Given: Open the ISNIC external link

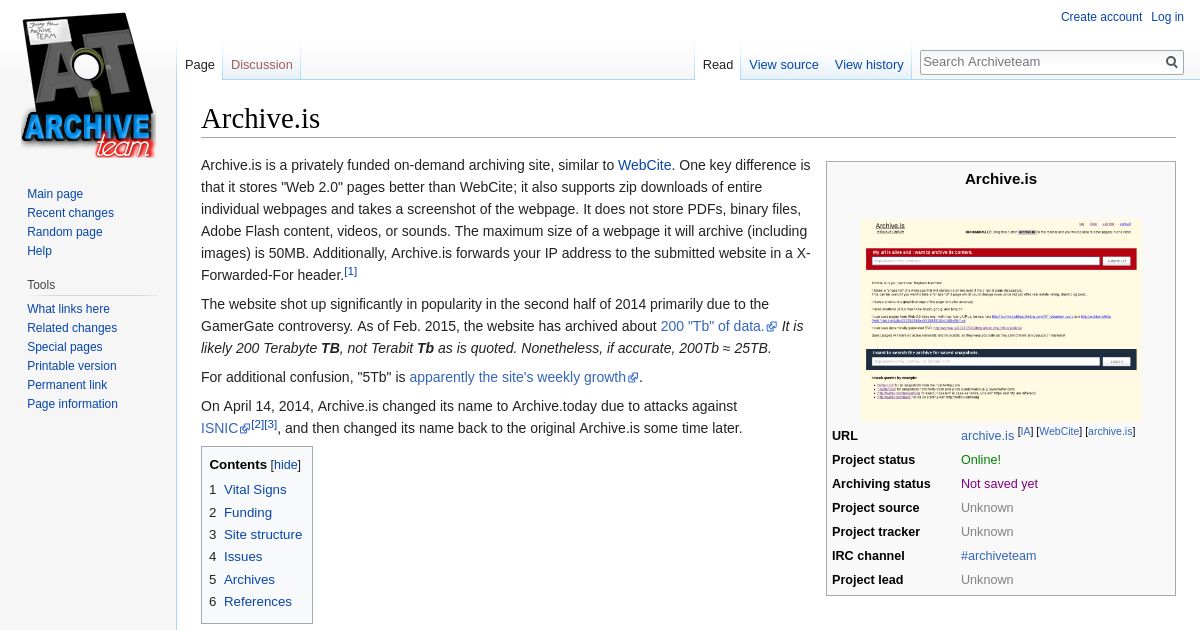Looking at the screenshot, I should point(225,428).
